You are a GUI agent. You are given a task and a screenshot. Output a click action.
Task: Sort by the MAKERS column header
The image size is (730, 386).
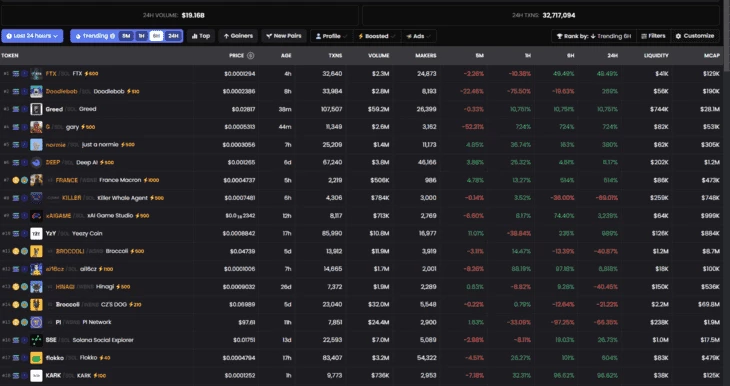pyautogui.click(x=426, y=55)
